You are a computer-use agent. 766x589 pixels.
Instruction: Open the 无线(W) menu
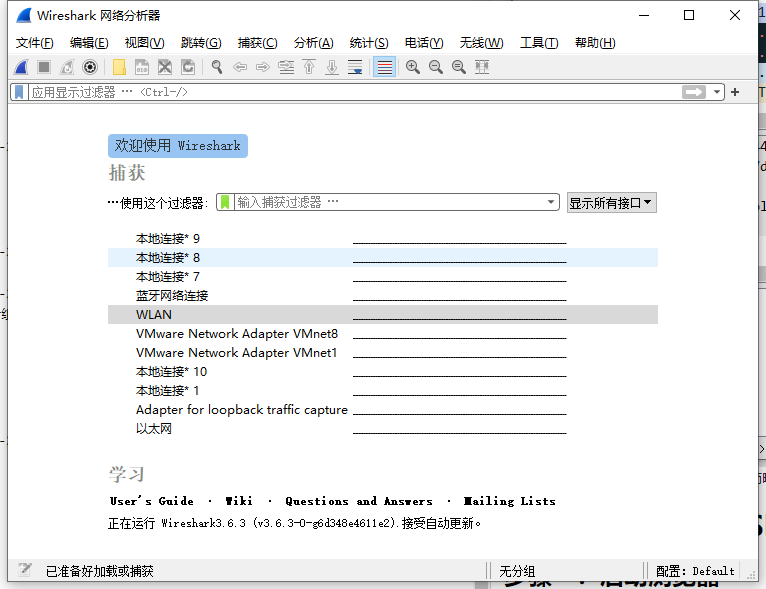(x=481, y=43)
